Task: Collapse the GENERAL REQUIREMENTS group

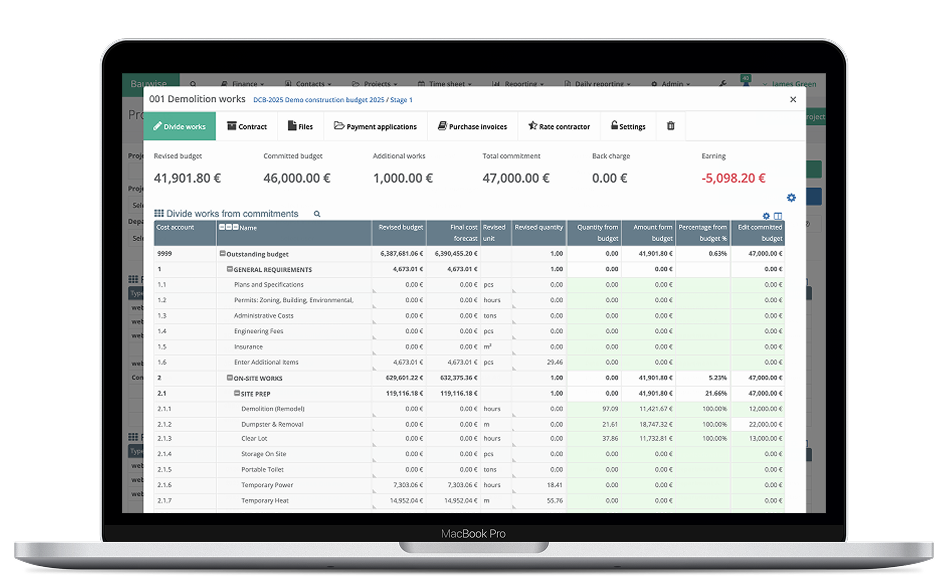Action: coord(230,269)
